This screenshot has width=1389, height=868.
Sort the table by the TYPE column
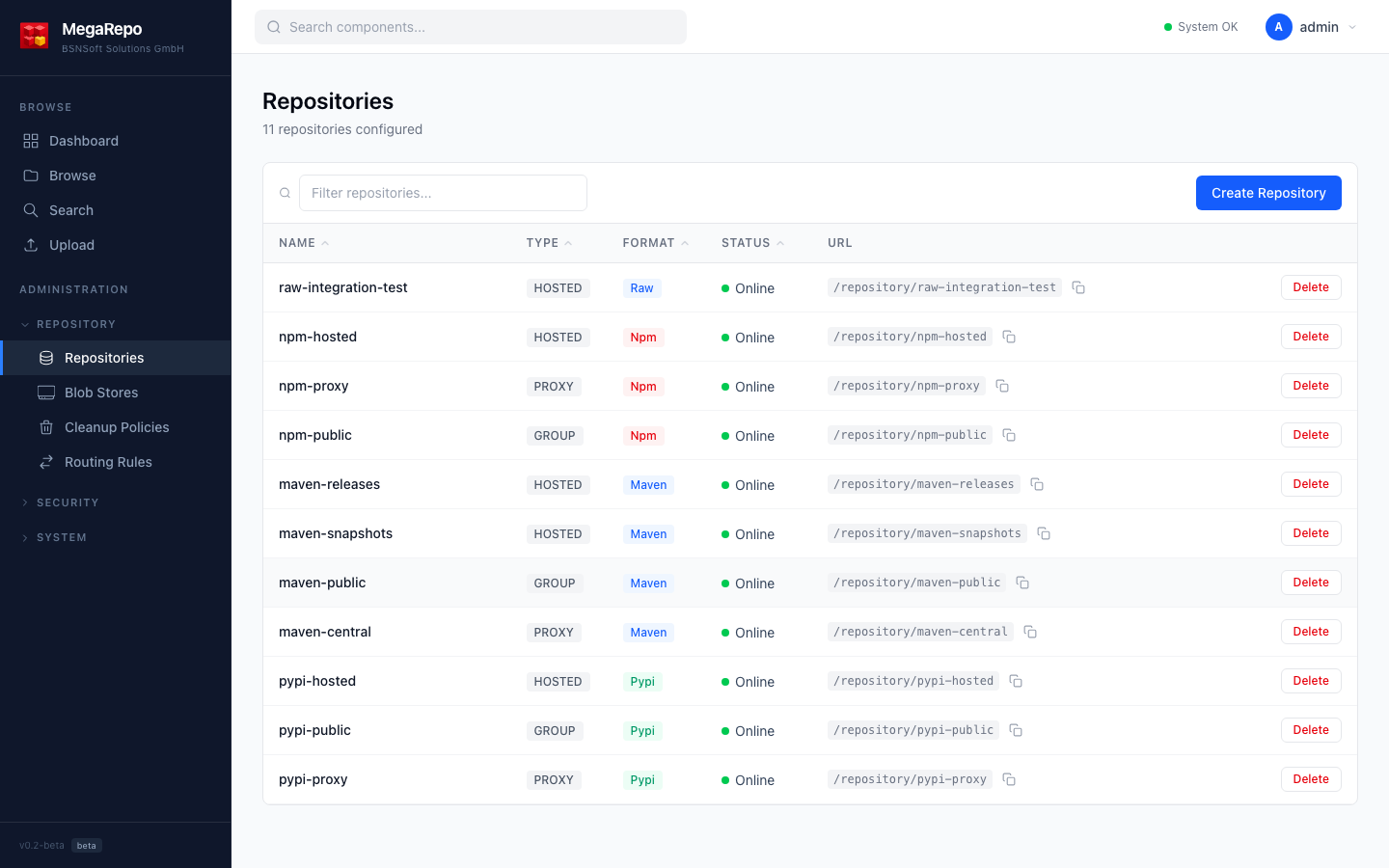pyautogui.click(x=548, y=242)
